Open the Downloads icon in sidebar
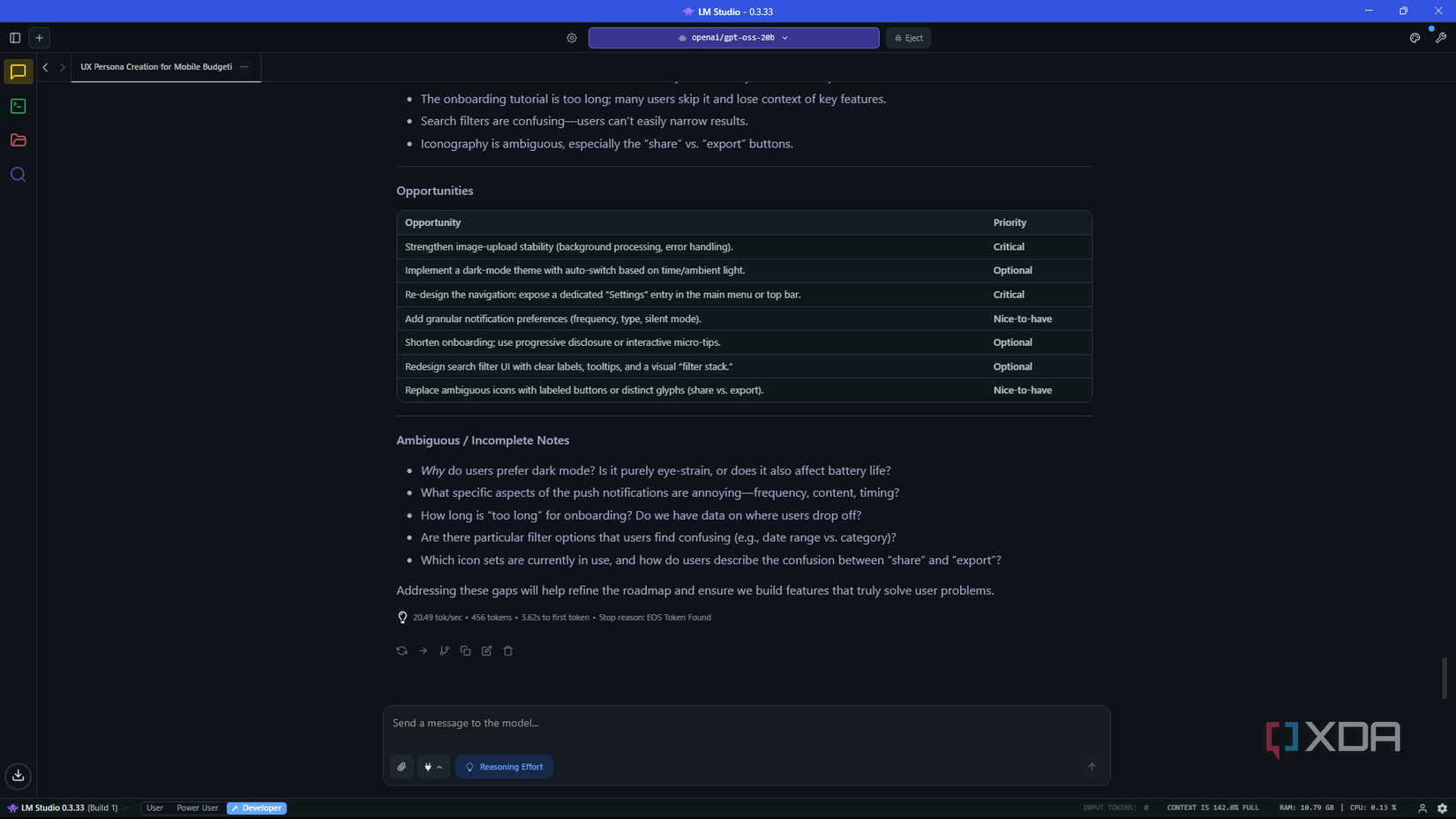Screen dimensions: 1456x819 [x=19, y=776]
